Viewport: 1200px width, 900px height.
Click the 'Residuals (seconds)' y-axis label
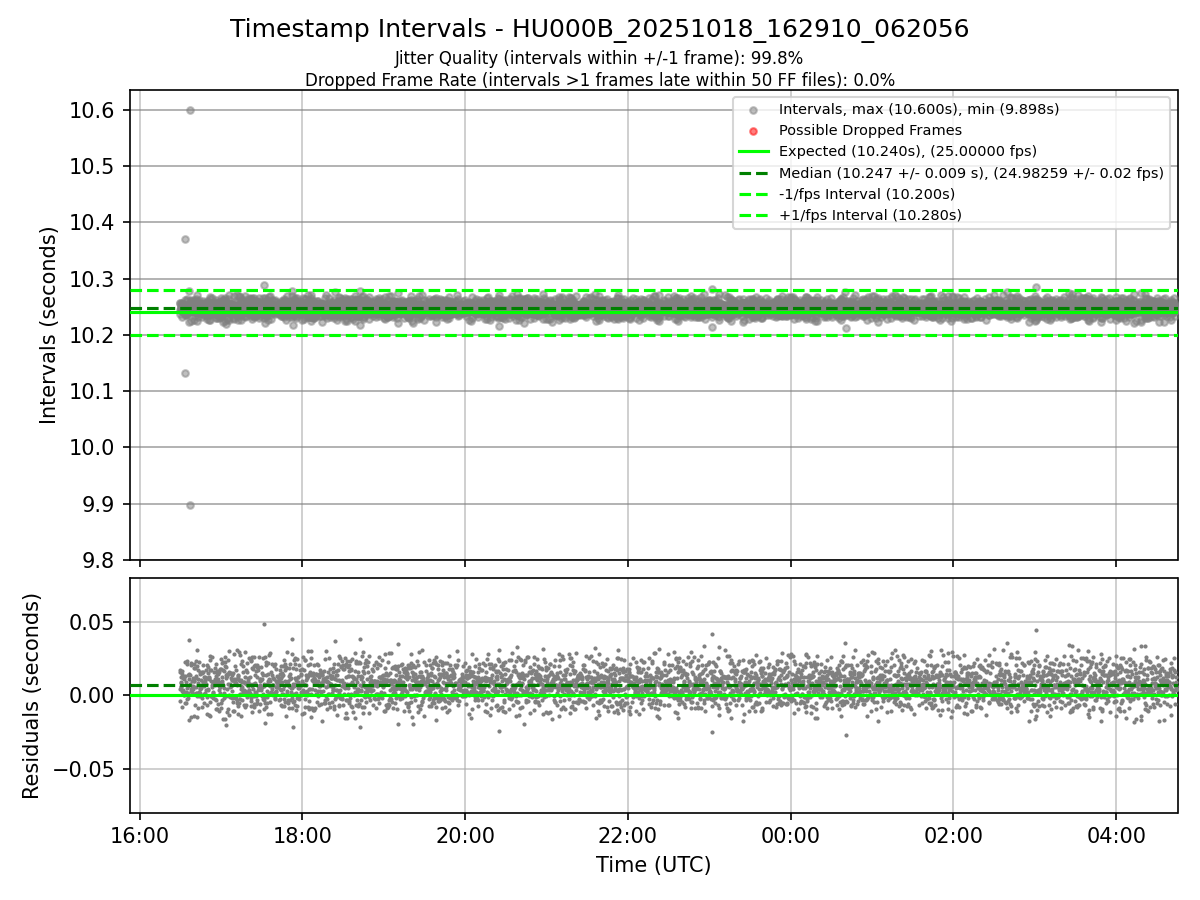tap(32, 696)
